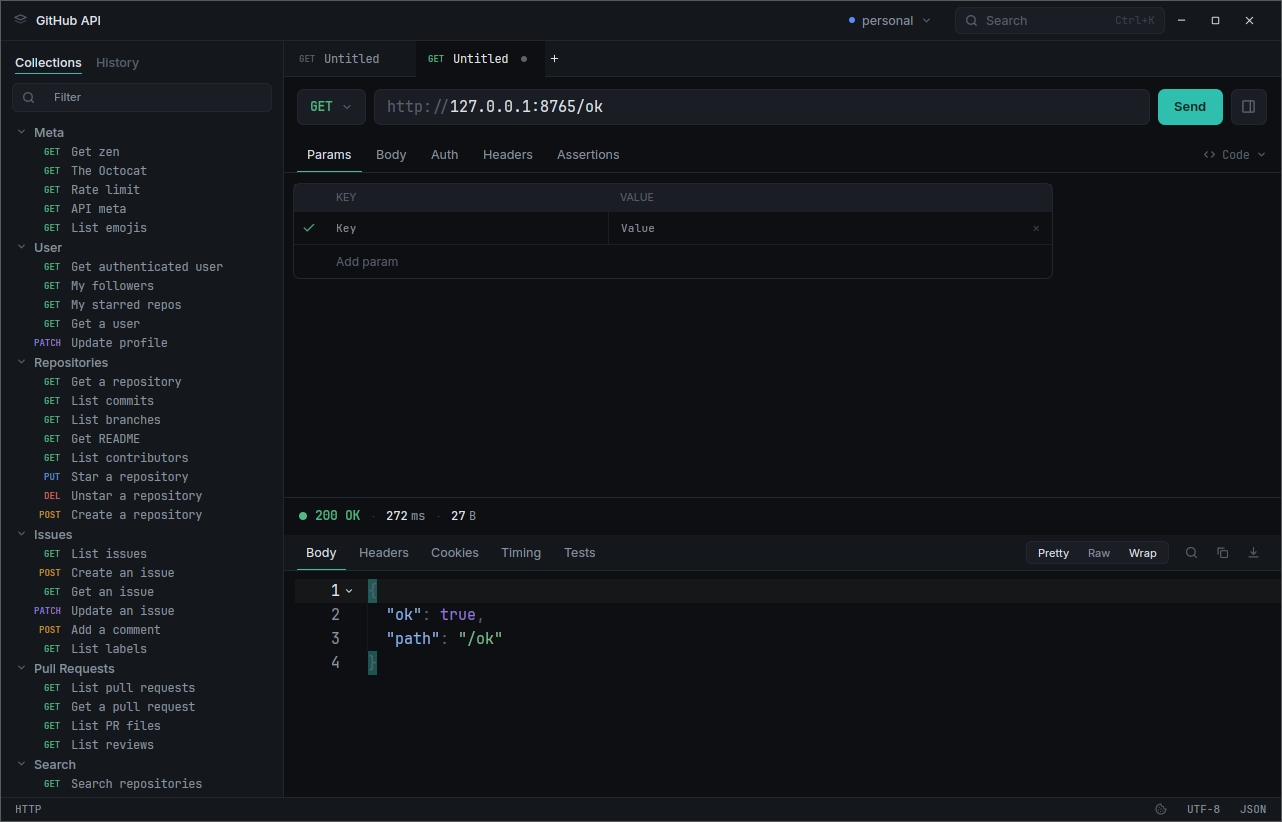Open the response Headers tab
Viewport: 1282px width, 822px height.
(384, 553)
